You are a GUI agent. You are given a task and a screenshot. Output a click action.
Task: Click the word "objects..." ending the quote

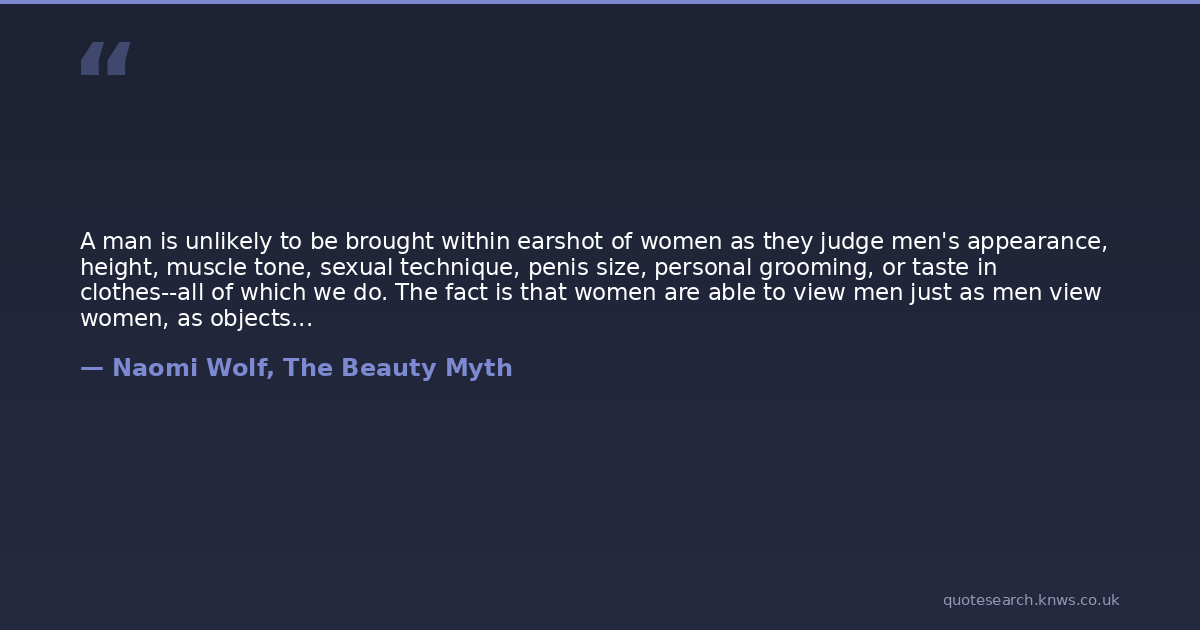pyautogui.click(x=260, y=319)
